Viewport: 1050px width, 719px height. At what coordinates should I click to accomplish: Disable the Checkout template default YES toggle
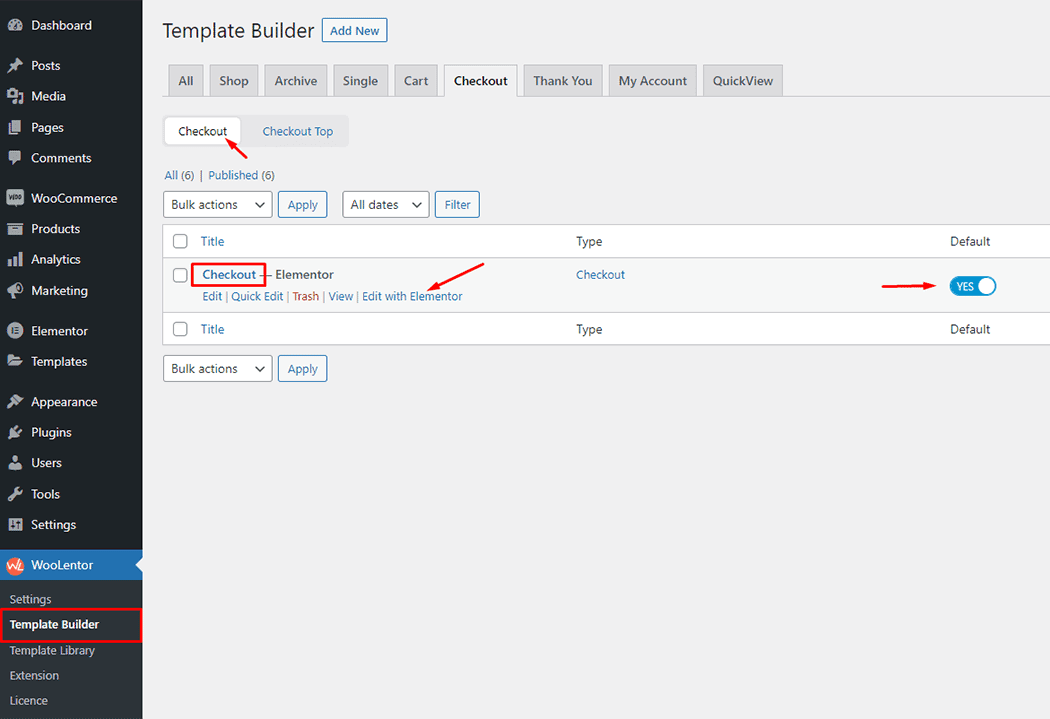pyautogui.click(x=972, y=286)
